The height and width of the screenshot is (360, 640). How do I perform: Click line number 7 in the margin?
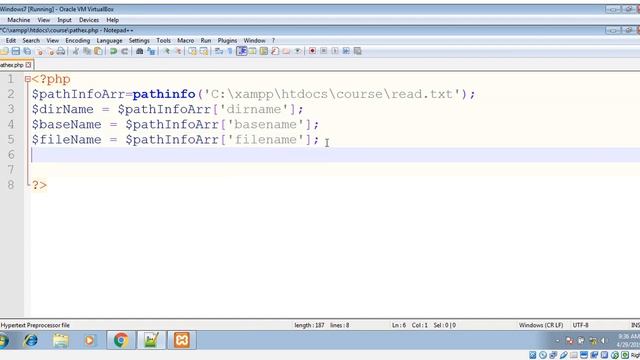point(11,170)
